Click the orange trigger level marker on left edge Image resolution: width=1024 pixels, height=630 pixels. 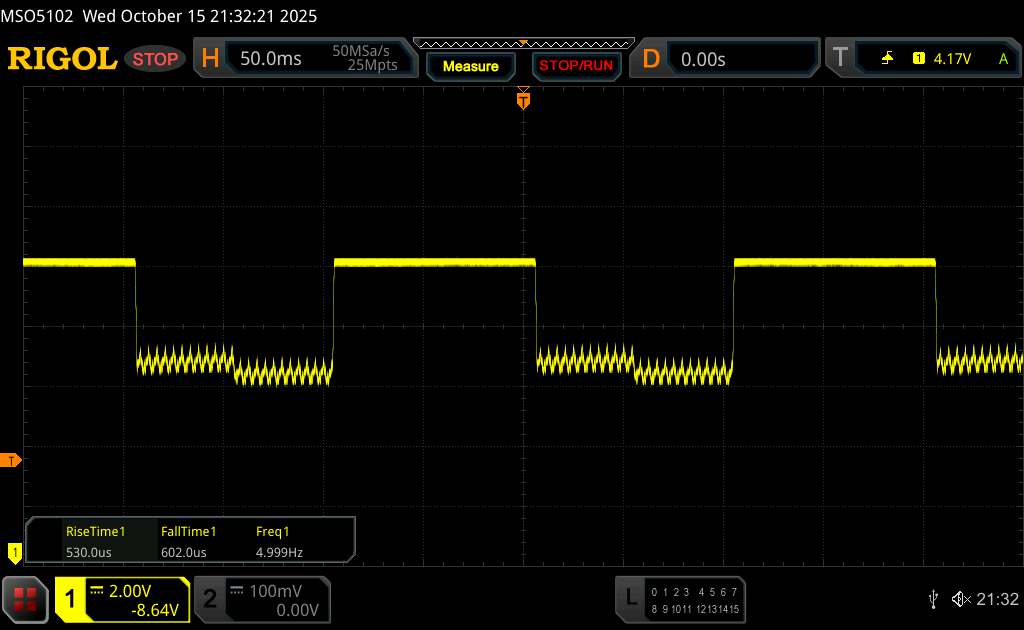click(x=11, y=460)
